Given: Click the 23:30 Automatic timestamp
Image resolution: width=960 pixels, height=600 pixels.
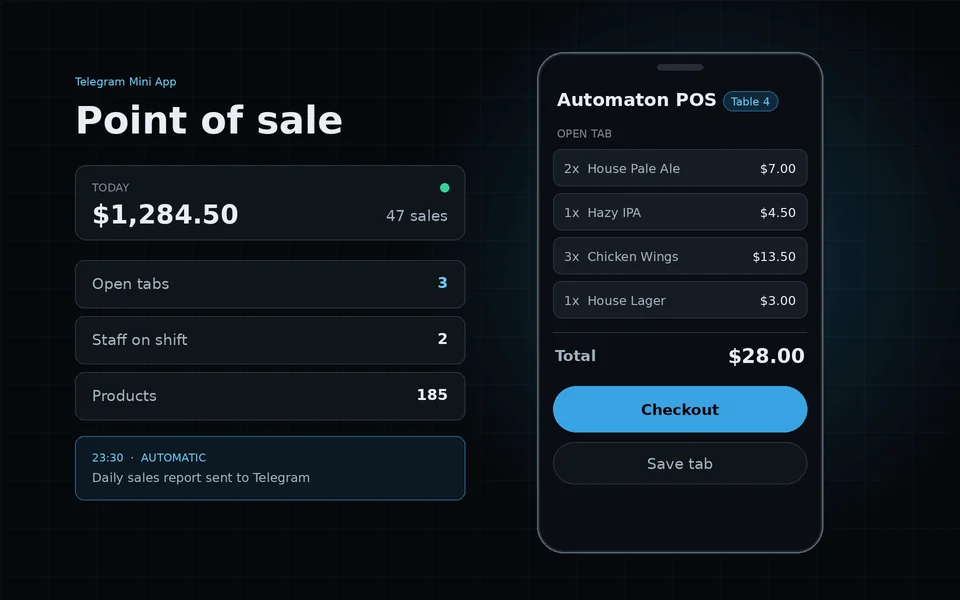Looking at the screenshot, I should tap(149, 458).
